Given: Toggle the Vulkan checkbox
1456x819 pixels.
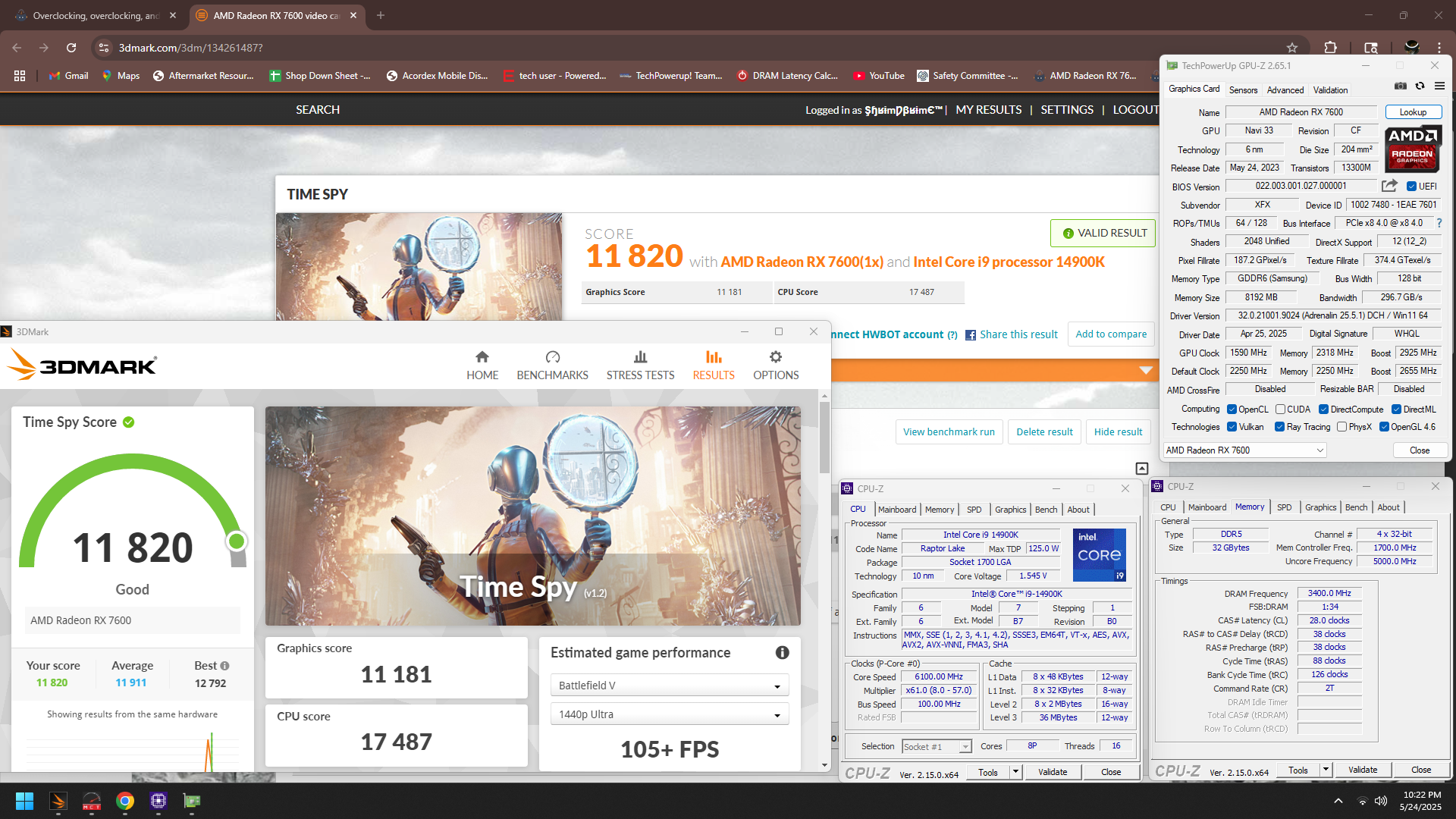Looking at the screenshot, I should (x=1232, y=427).
